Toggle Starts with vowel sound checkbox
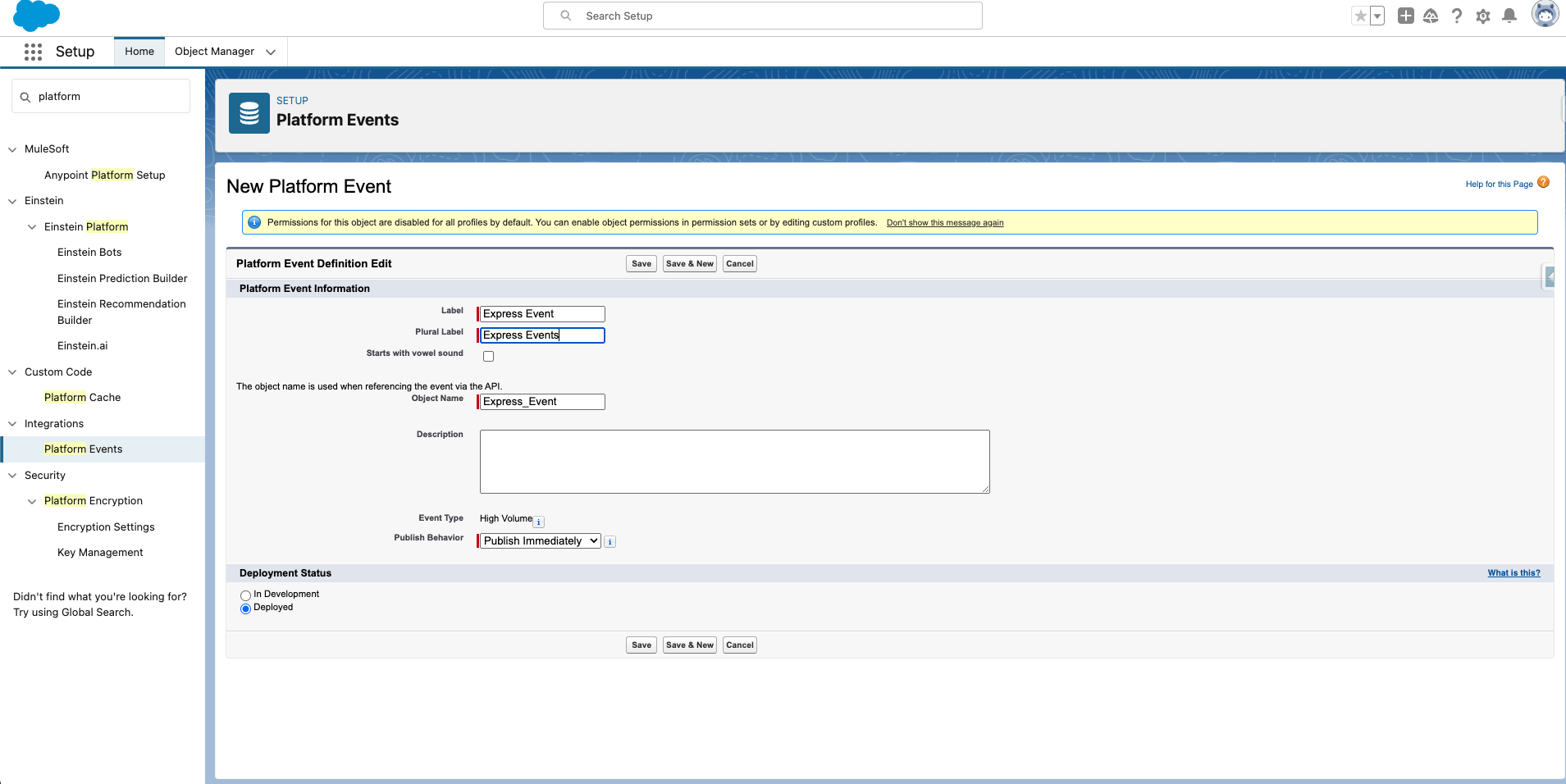The height and width of the screenshot is (784, 1566). [489, 356]
